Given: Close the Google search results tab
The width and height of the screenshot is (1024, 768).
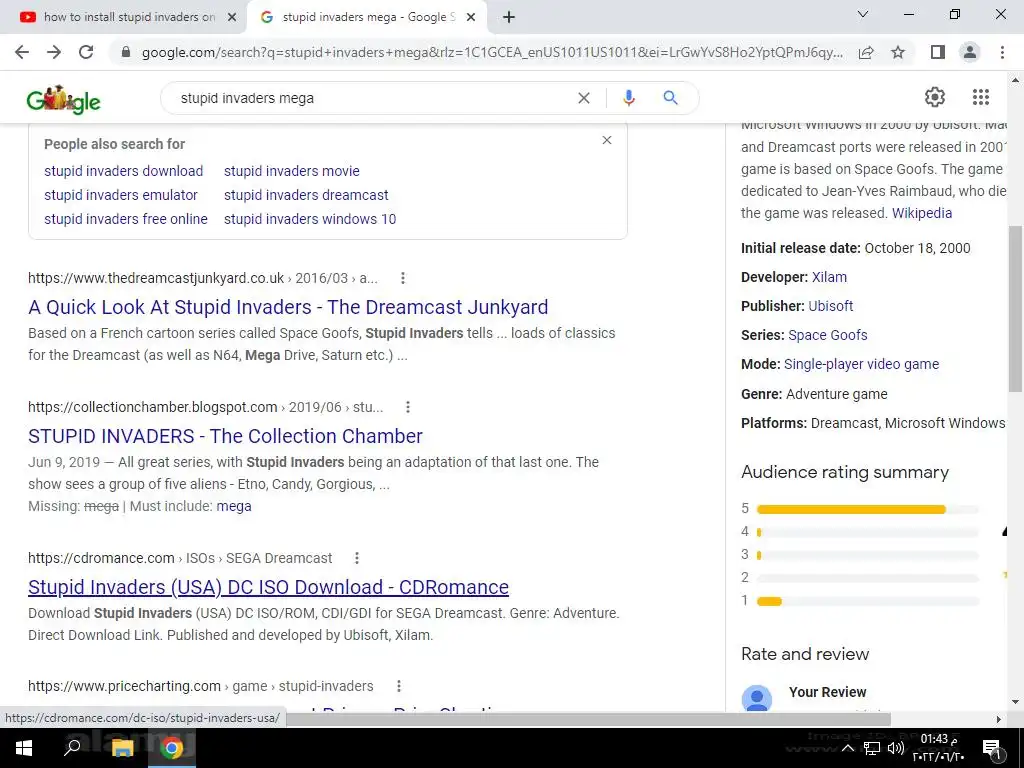Looking at the screenshot, I should tap(471, 18).
